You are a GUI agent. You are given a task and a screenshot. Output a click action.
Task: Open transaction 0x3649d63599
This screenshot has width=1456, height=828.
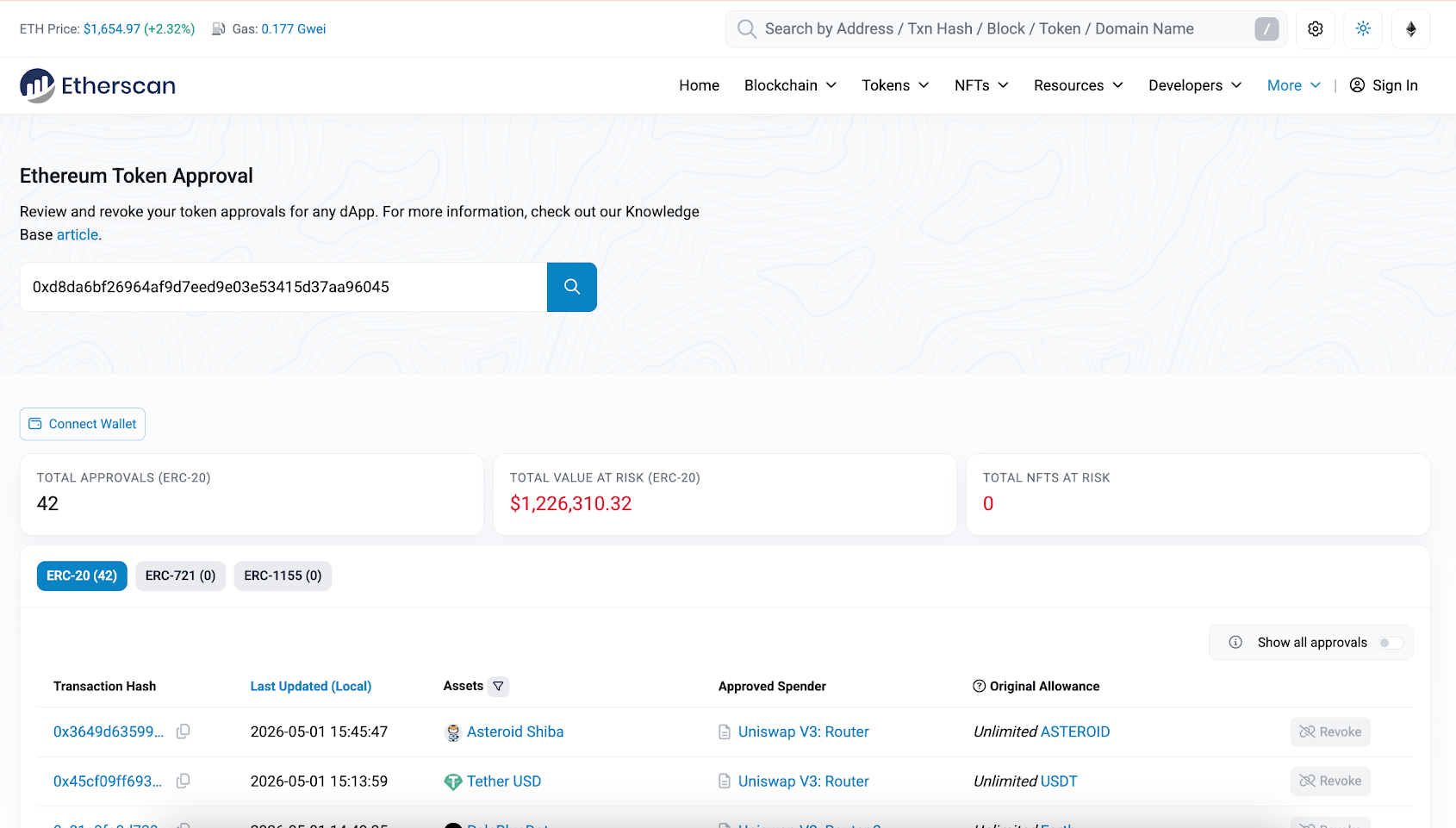point(109,732)
